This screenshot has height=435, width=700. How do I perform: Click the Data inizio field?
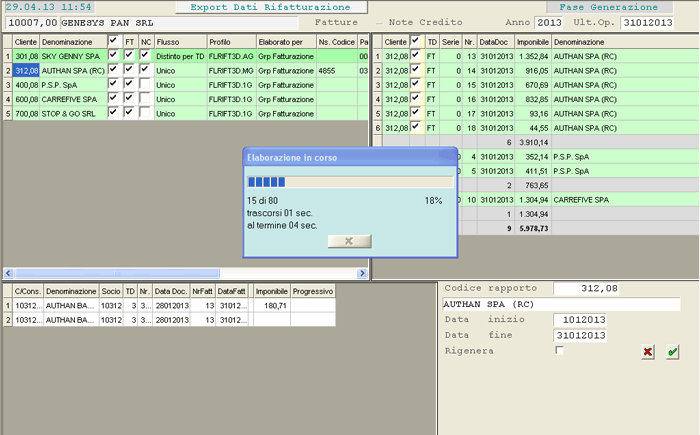tap(580, 320)
